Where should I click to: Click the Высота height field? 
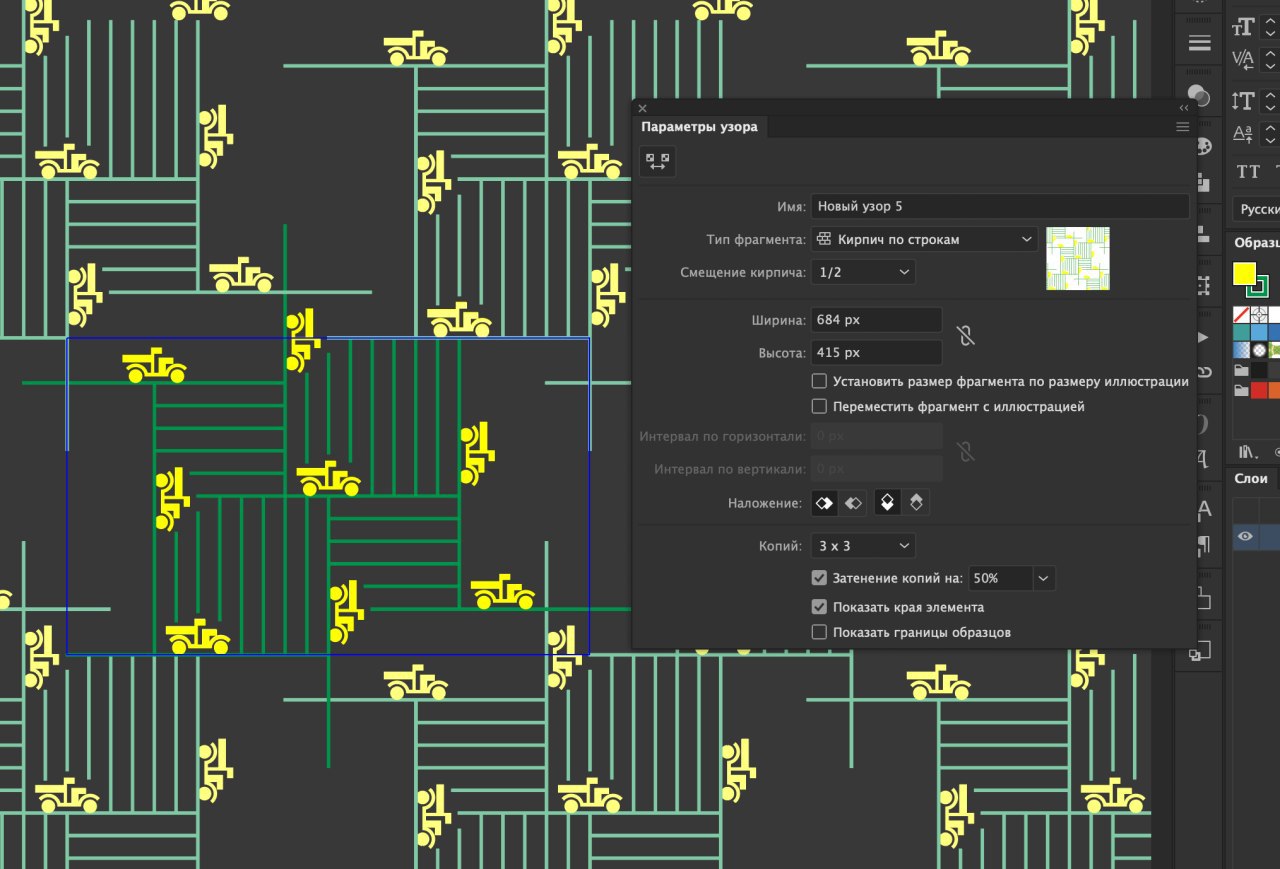click(x=876, y=353)
